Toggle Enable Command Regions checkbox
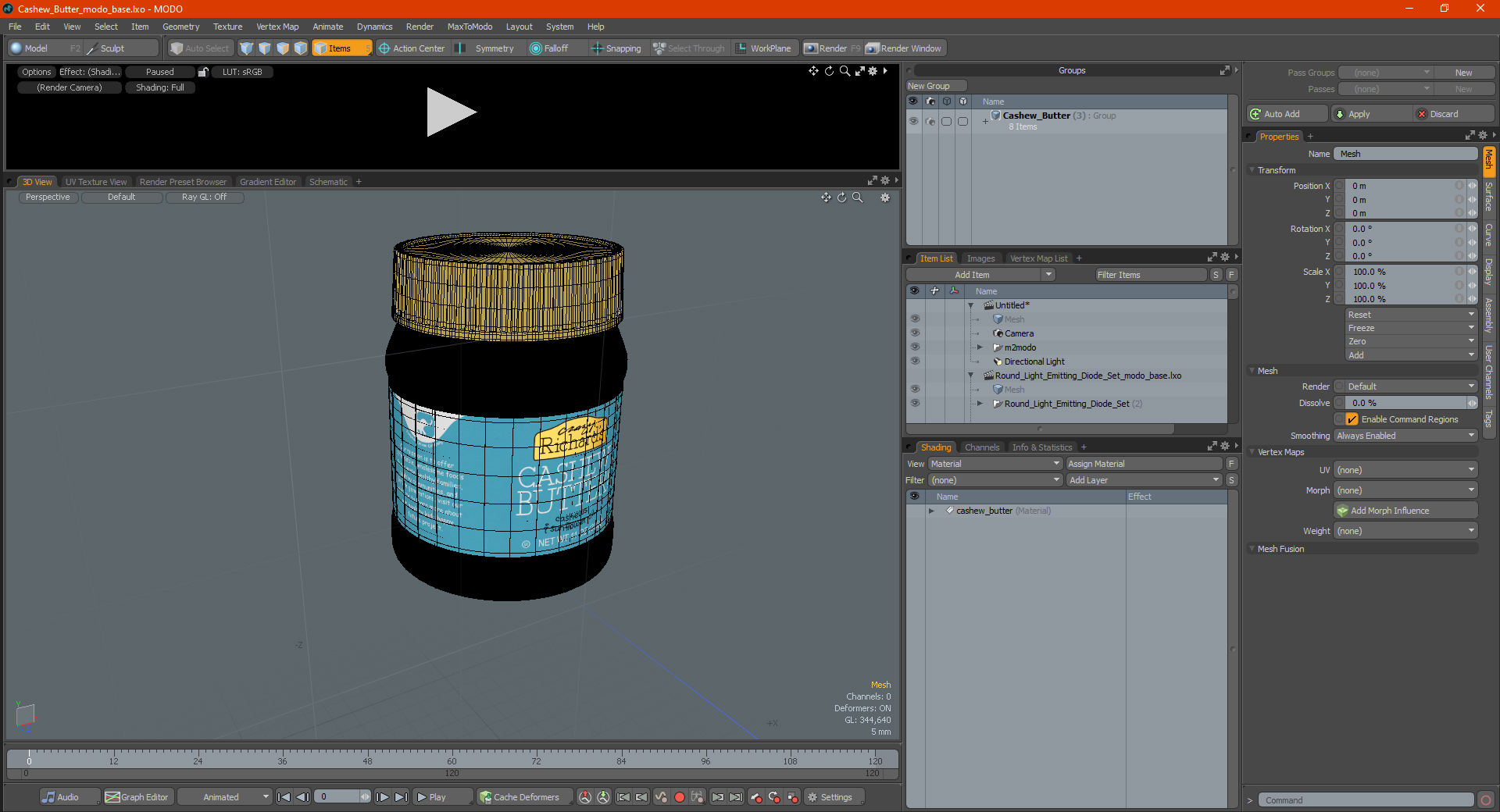1500x812 pixels. (x=1352, y=419)
